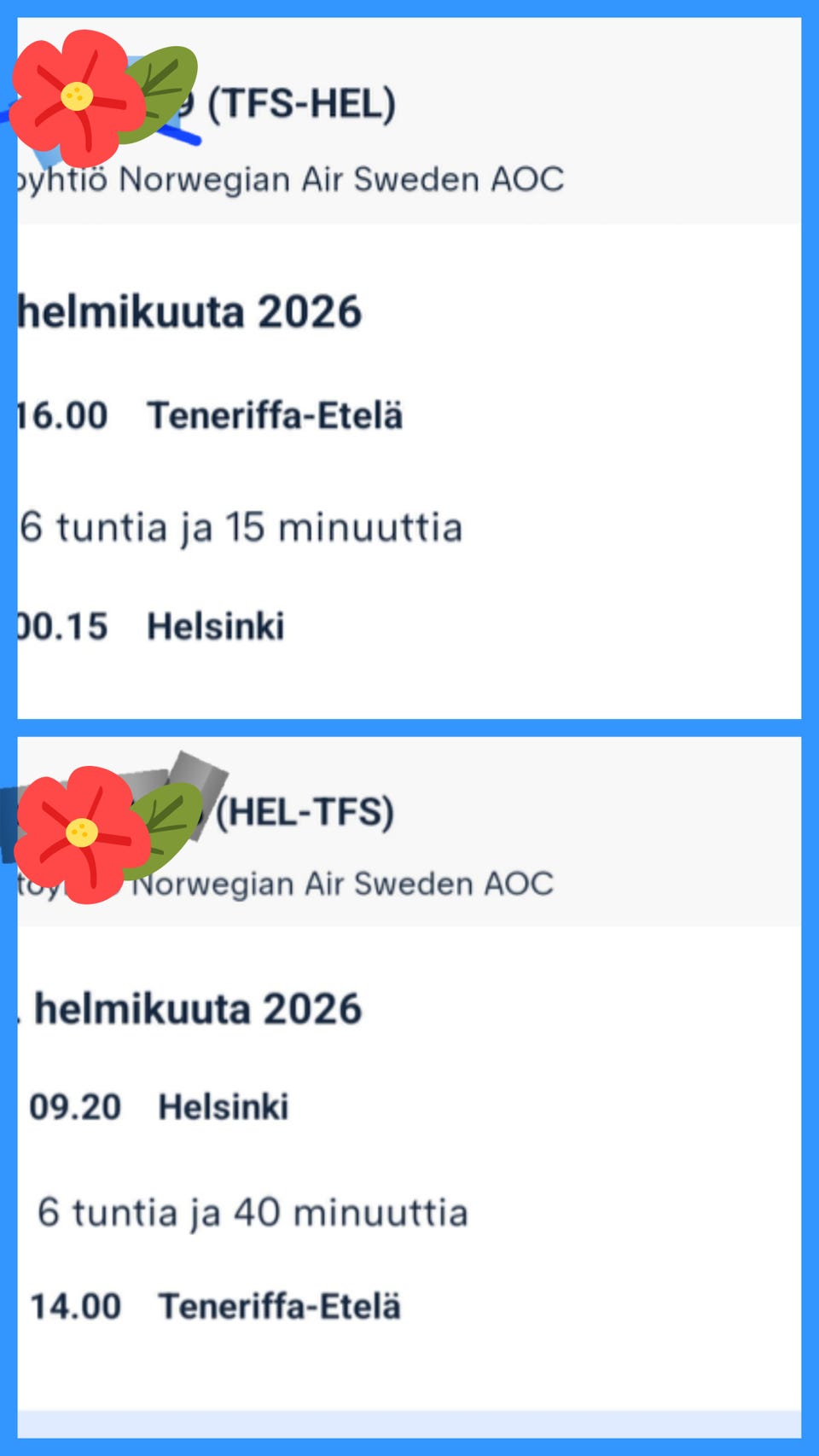The height and width of the screenshot is (1456, 819).
Task: Select Teneriffa-Etelä arrival airport at 14.00
Action: pyautogui.click(x=279, y=1307)
